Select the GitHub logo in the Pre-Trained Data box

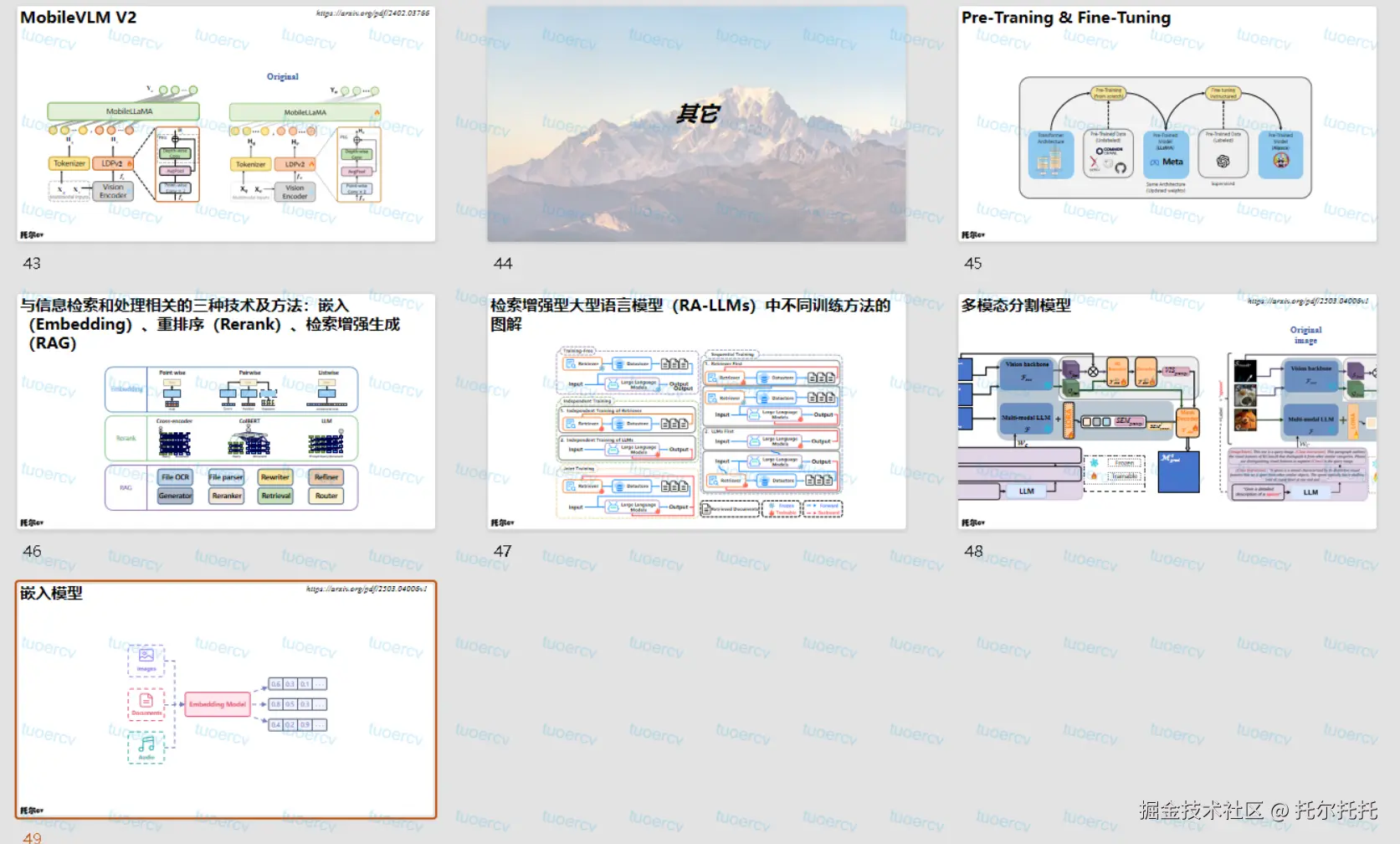tap(1121, 167)
